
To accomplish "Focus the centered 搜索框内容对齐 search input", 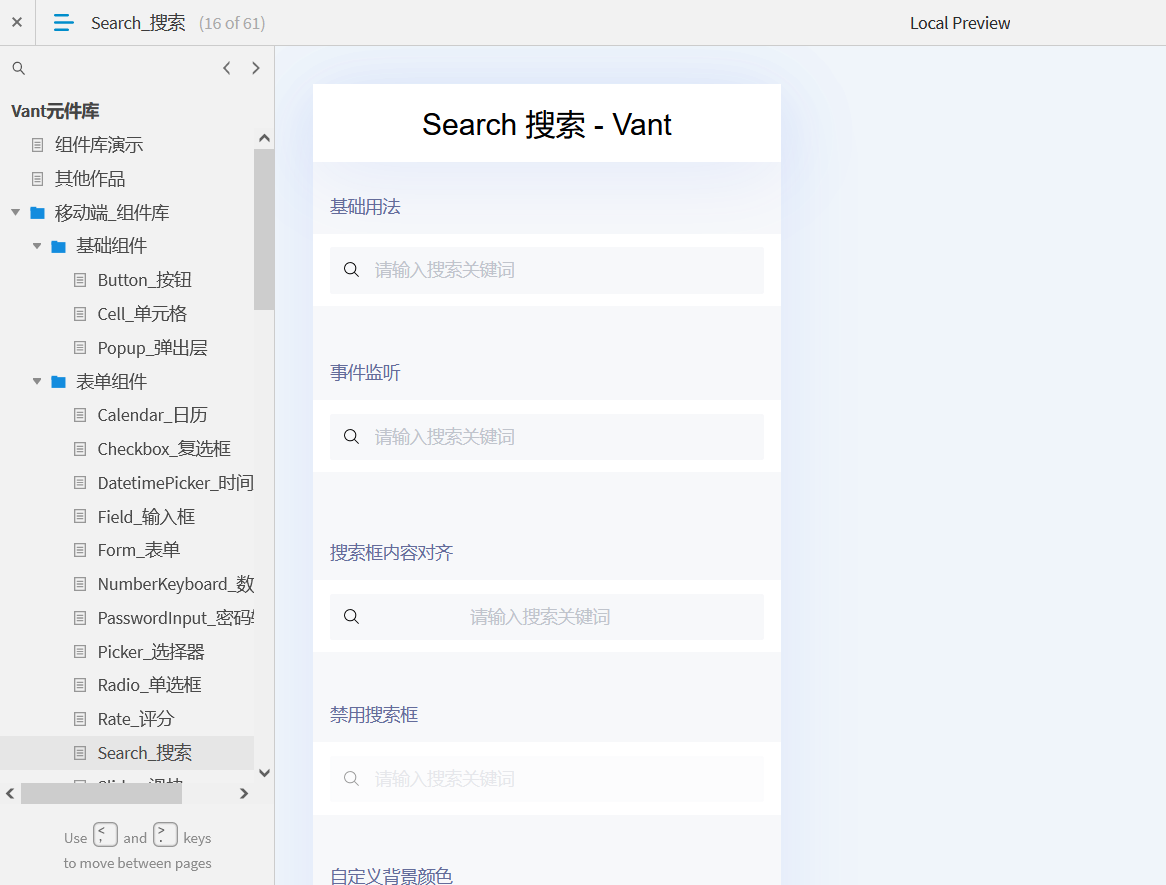I will point(547,617).
